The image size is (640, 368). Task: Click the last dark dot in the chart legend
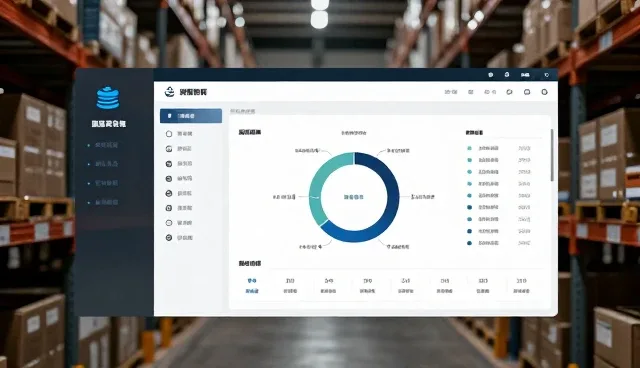[x=469, y=243]
